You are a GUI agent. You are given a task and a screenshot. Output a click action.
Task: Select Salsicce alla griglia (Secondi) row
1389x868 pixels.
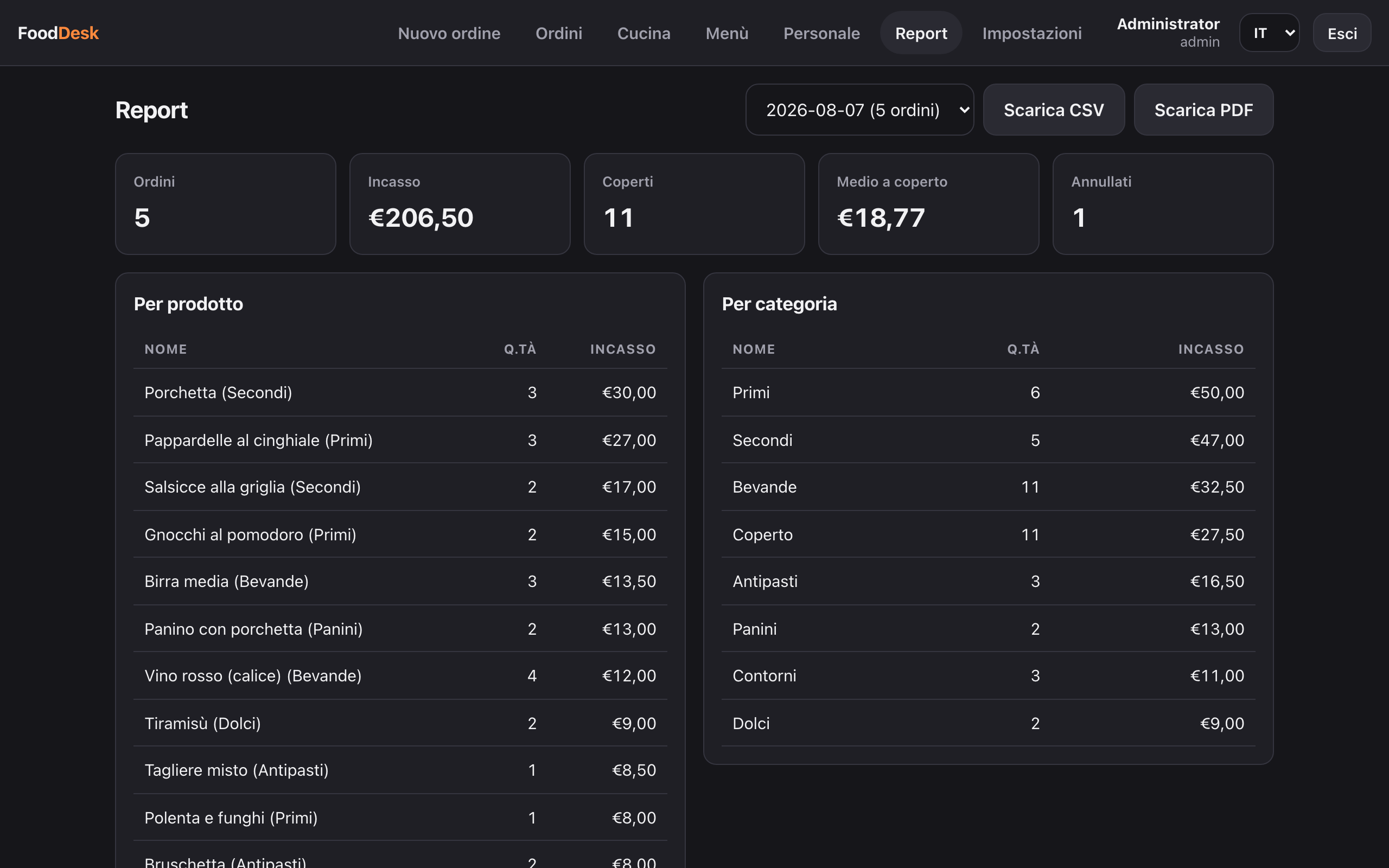tap(400, 487)
